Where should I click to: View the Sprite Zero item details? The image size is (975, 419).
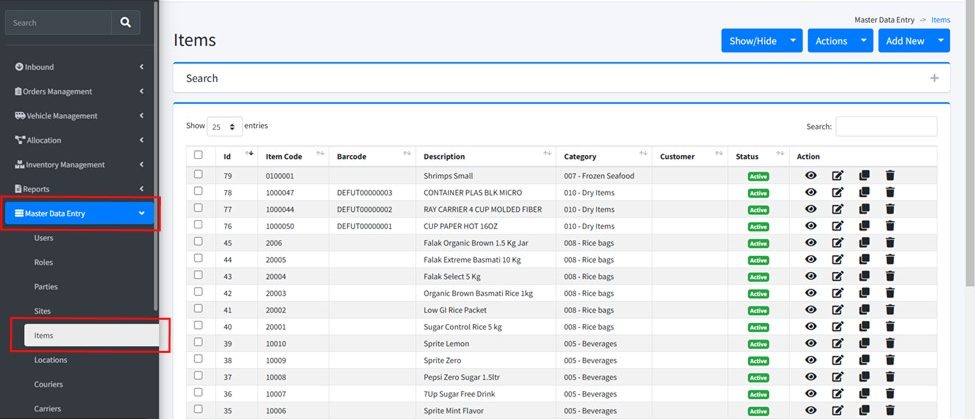[810, 360]
